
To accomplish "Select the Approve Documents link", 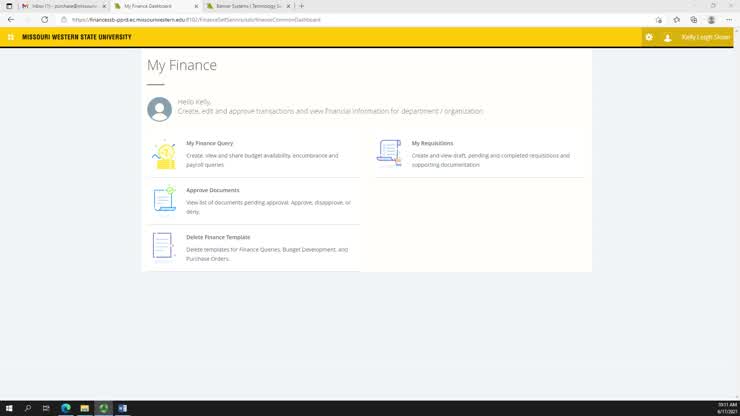I will [212, 190].
